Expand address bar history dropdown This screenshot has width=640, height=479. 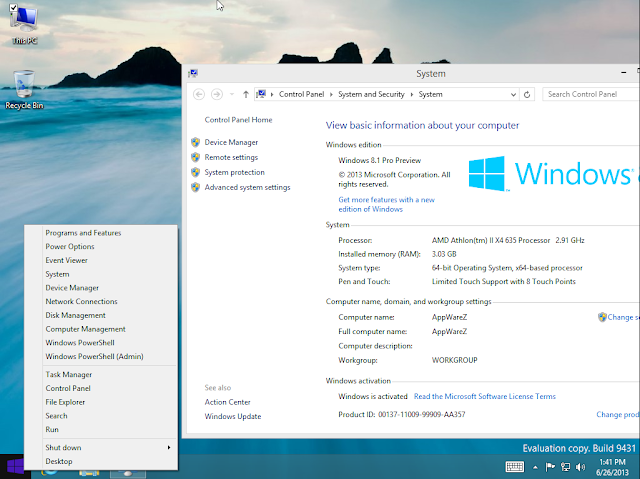513,94
